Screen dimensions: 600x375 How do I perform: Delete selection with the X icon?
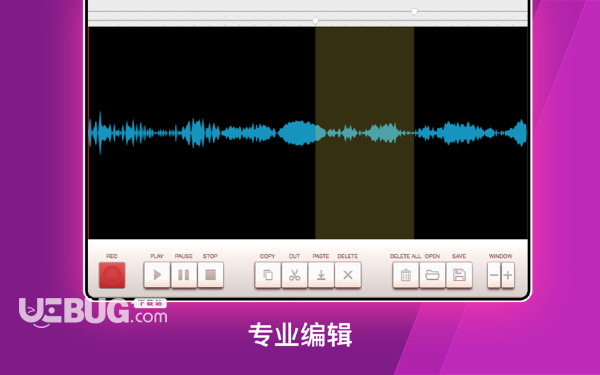[x=348, y=275]
